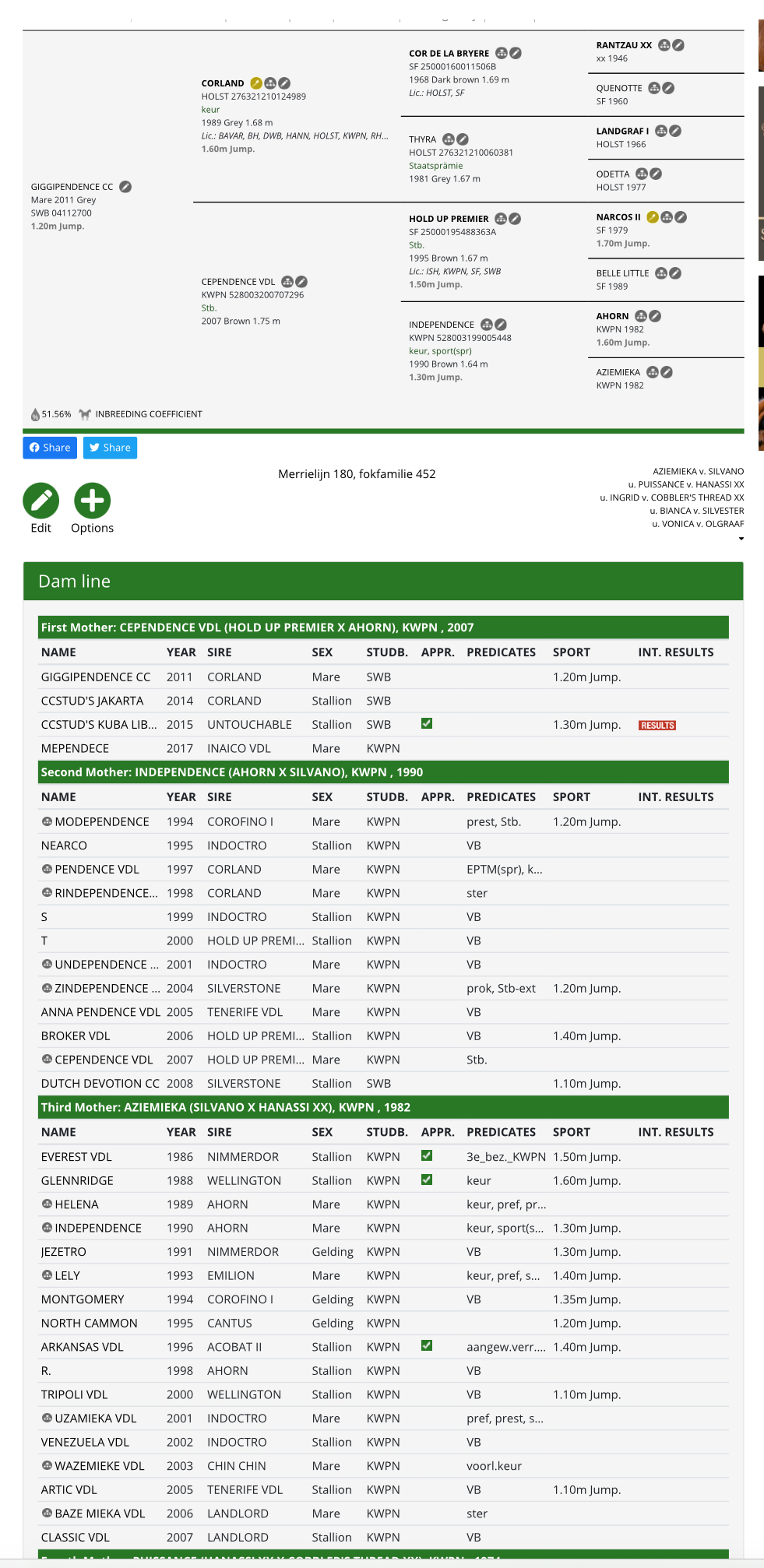Click the 'Staatsprämie' predicate under THYRA
Screen dimensions: 764x1568
[436, 166]
